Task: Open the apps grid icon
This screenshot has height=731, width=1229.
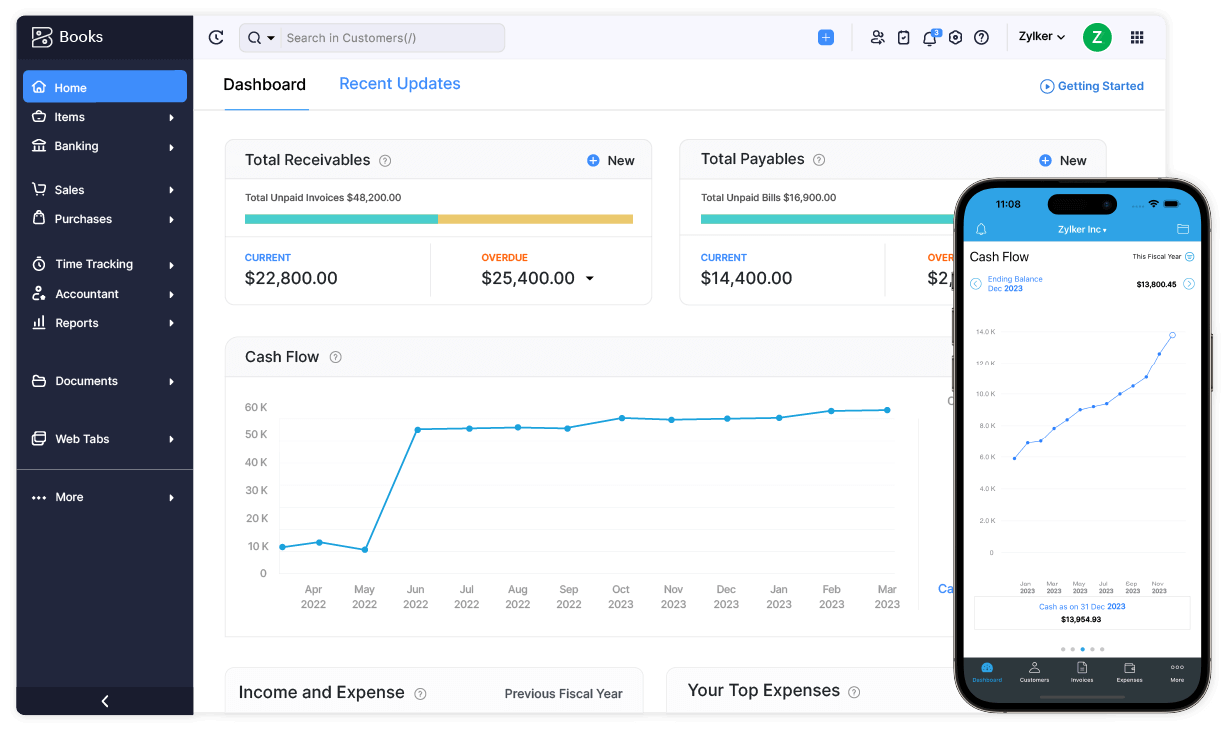Action: click(1137, 38)
